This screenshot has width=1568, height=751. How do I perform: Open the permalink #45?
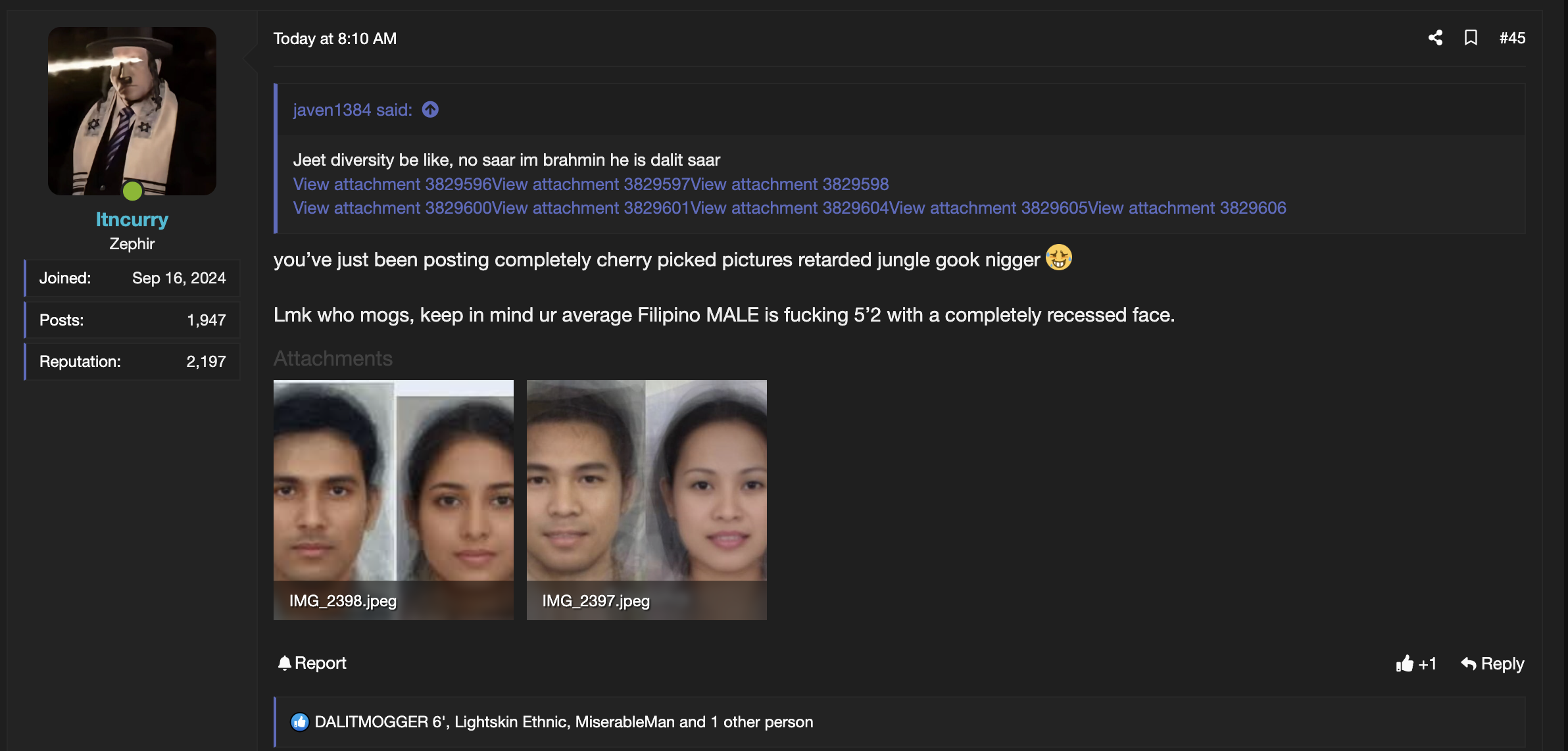coord(1512,38)
